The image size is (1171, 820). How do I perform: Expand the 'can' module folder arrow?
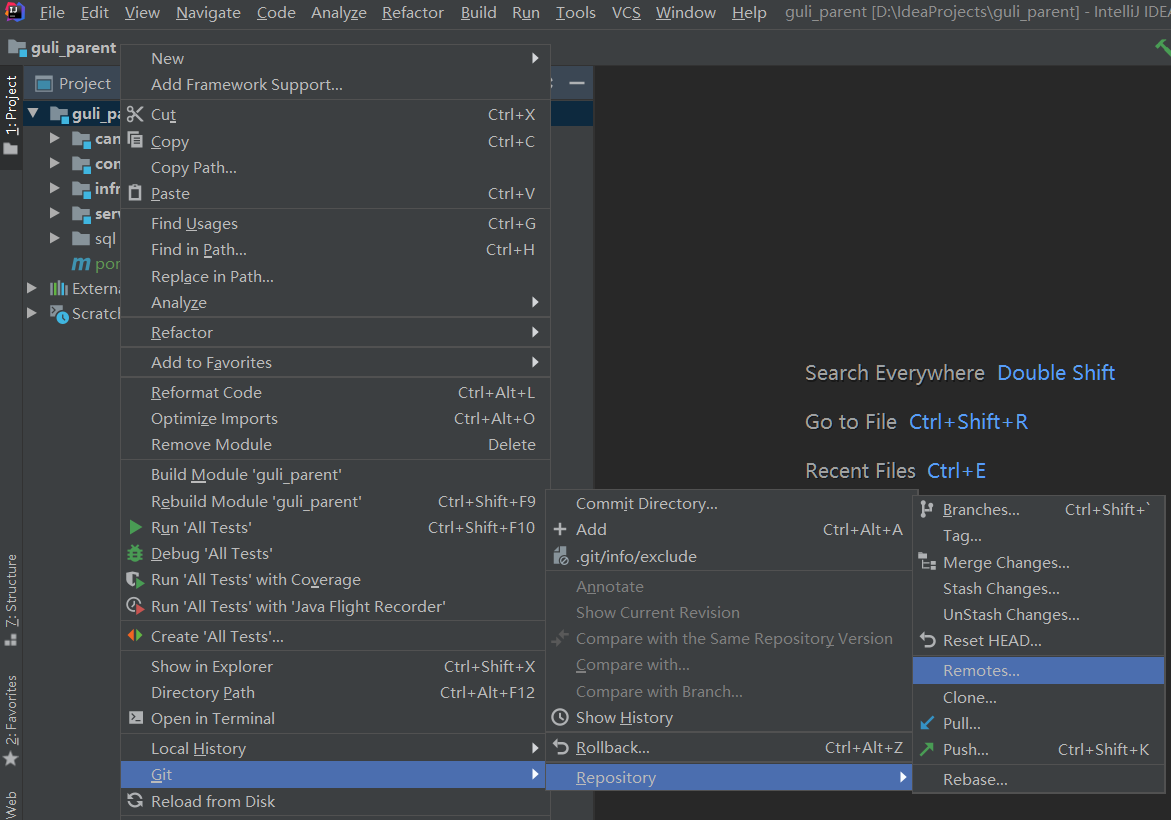tap(55, 138)
